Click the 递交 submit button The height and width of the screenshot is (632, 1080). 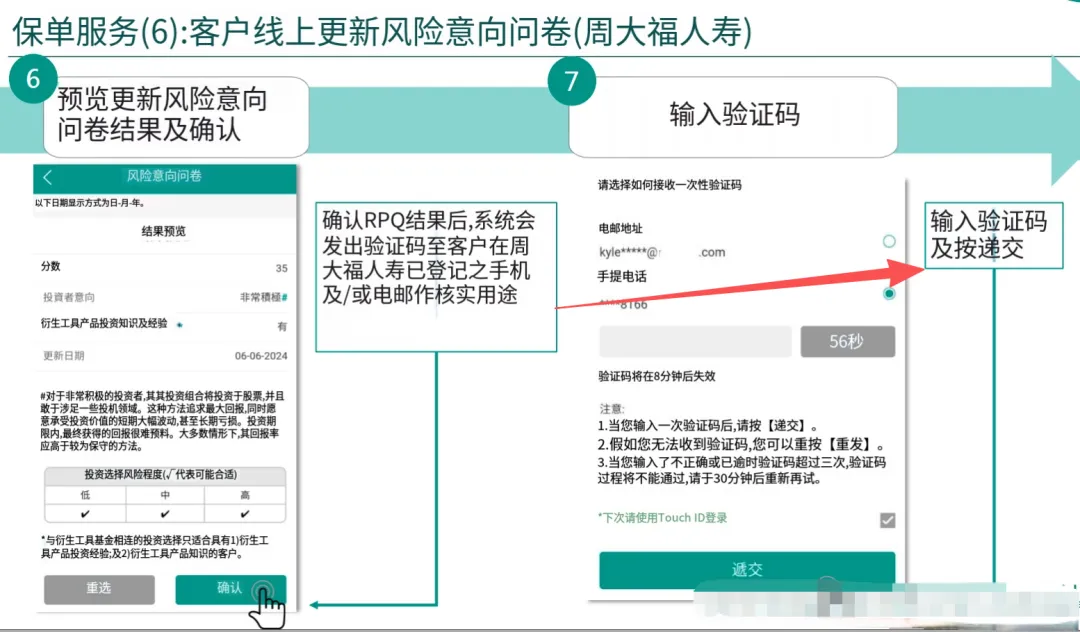click(747, 570)
